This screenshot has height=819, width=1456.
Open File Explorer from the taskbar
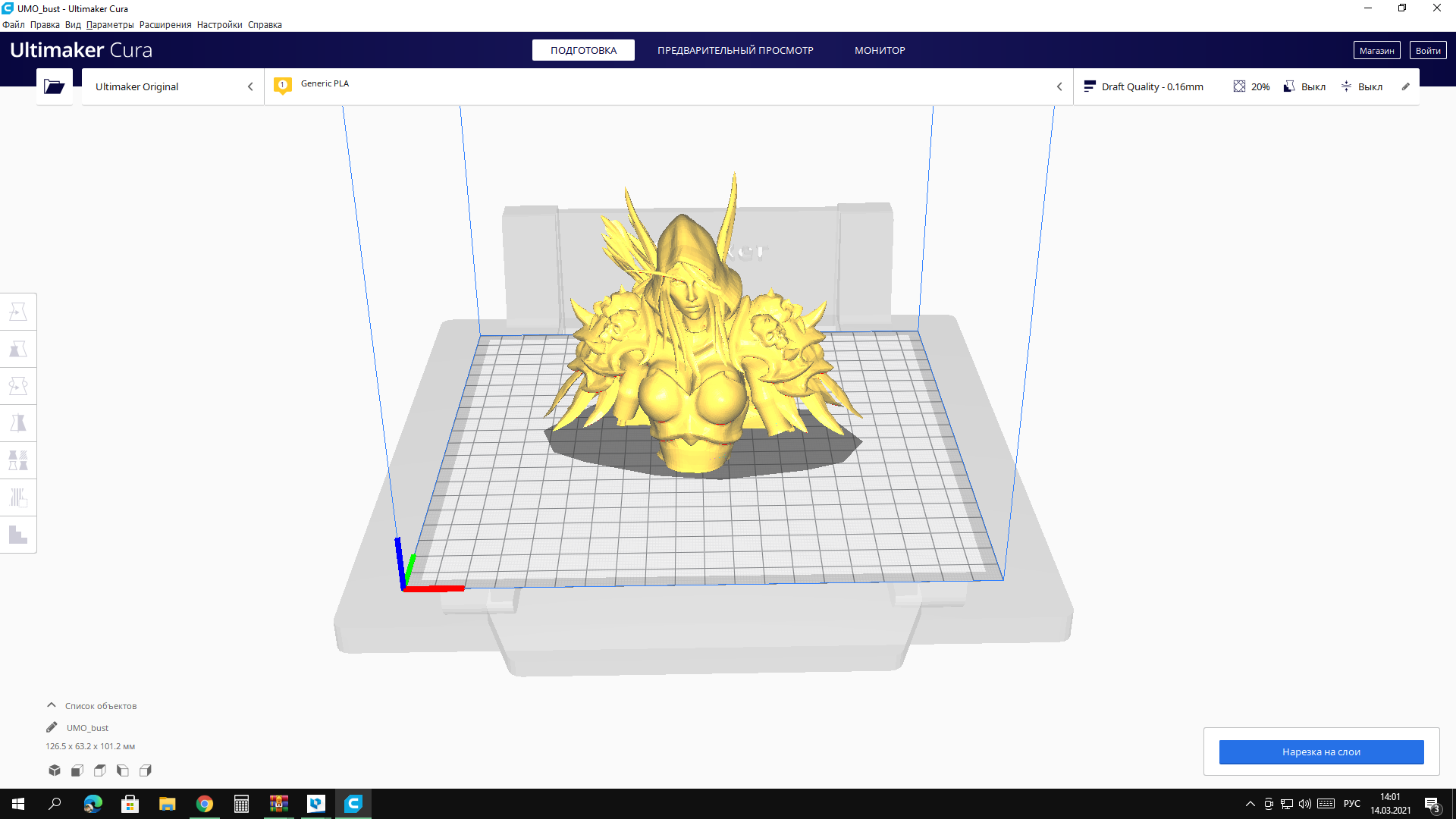pos(167,804)
